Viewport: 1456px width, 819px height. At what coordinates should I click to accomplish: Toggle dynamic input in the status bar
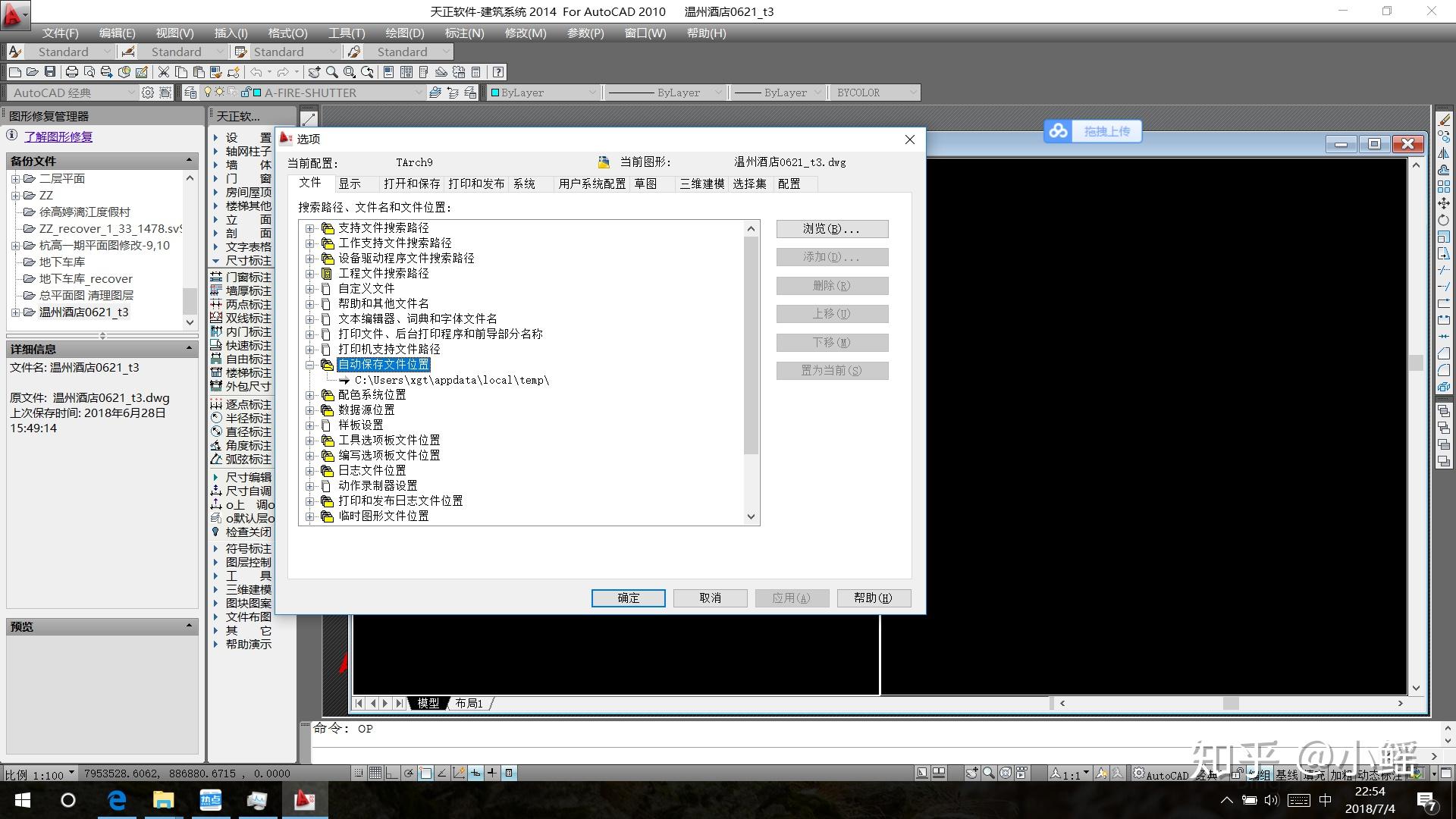(475, 773)
